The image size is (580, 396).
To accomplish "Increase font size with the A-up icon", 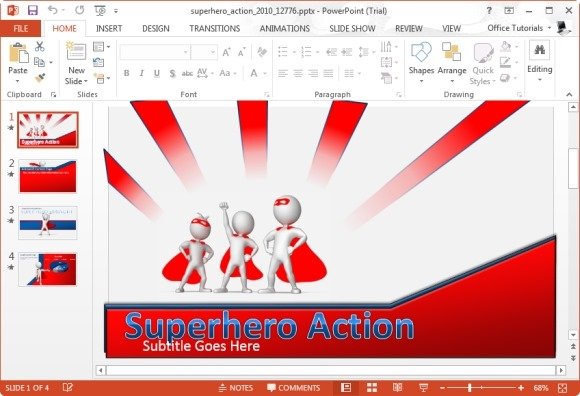I will point(226,52).
